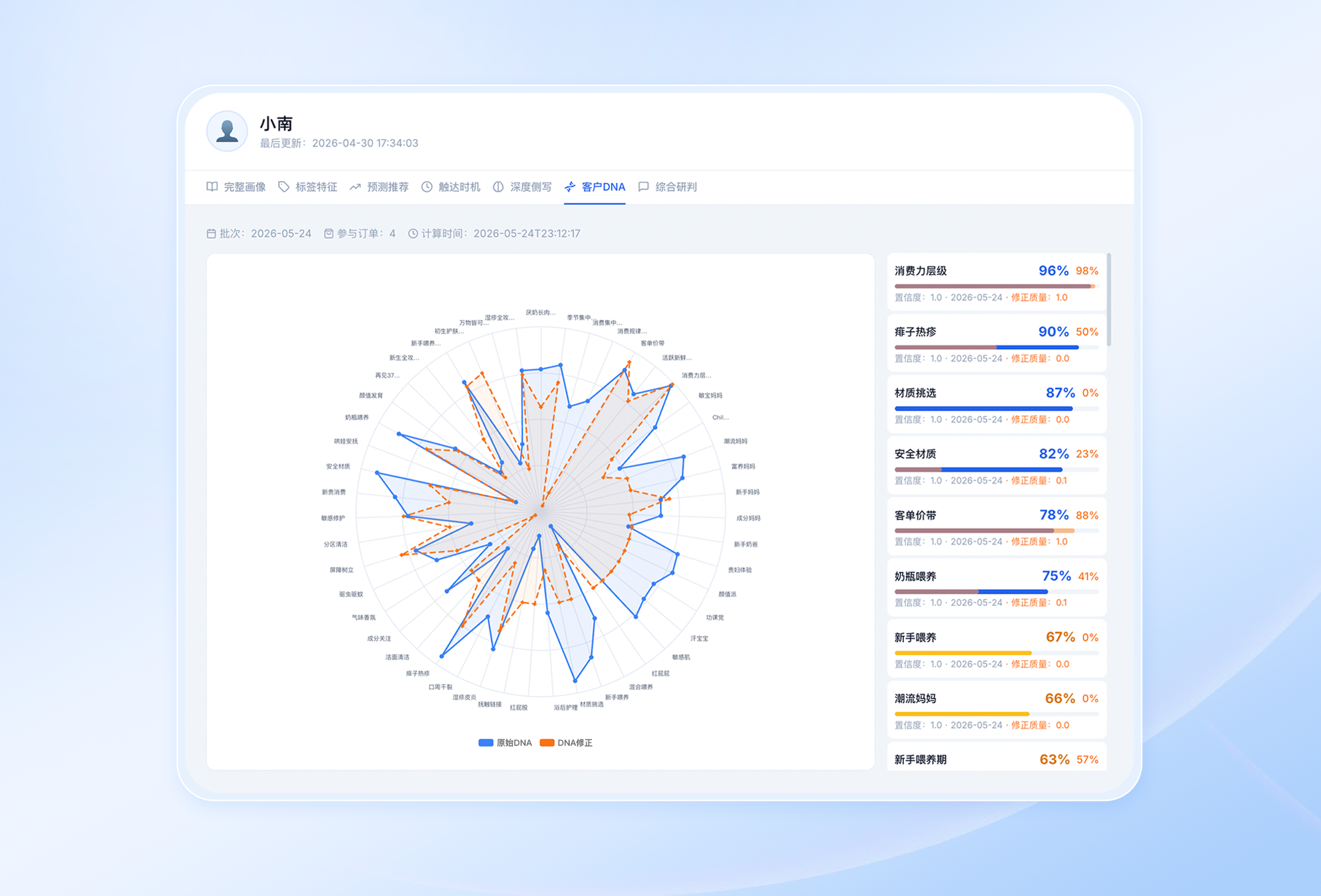Click the 抚触链接 radar axis label

click(x=489, y=704)
